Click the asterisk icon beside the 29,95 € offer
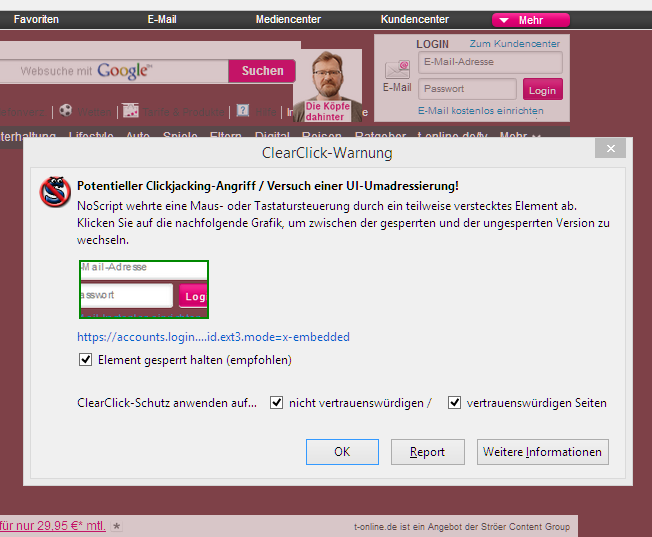Image resolution: width=652 pixels, height=537 pixels. [117, 526]
